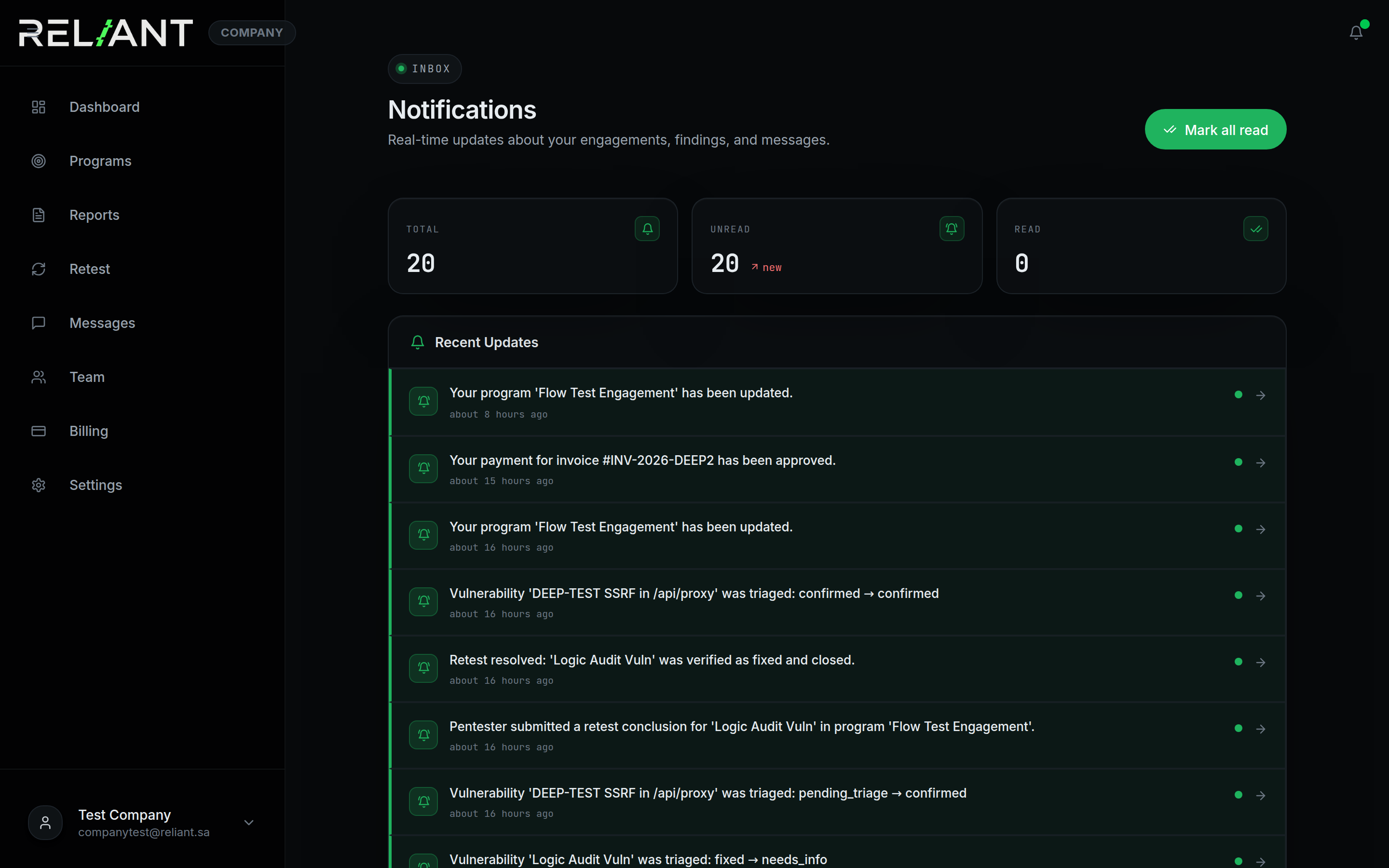
Task: Click the Test Company user avatar
Action: pos(45,823)
